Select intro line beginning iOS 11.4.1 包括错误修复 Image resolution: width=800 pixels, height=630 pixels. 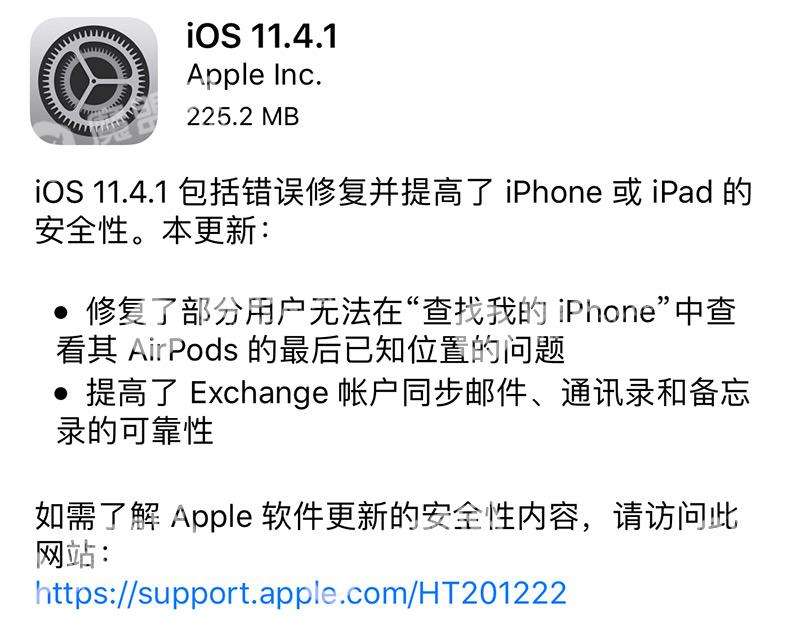tap(393, 192)
